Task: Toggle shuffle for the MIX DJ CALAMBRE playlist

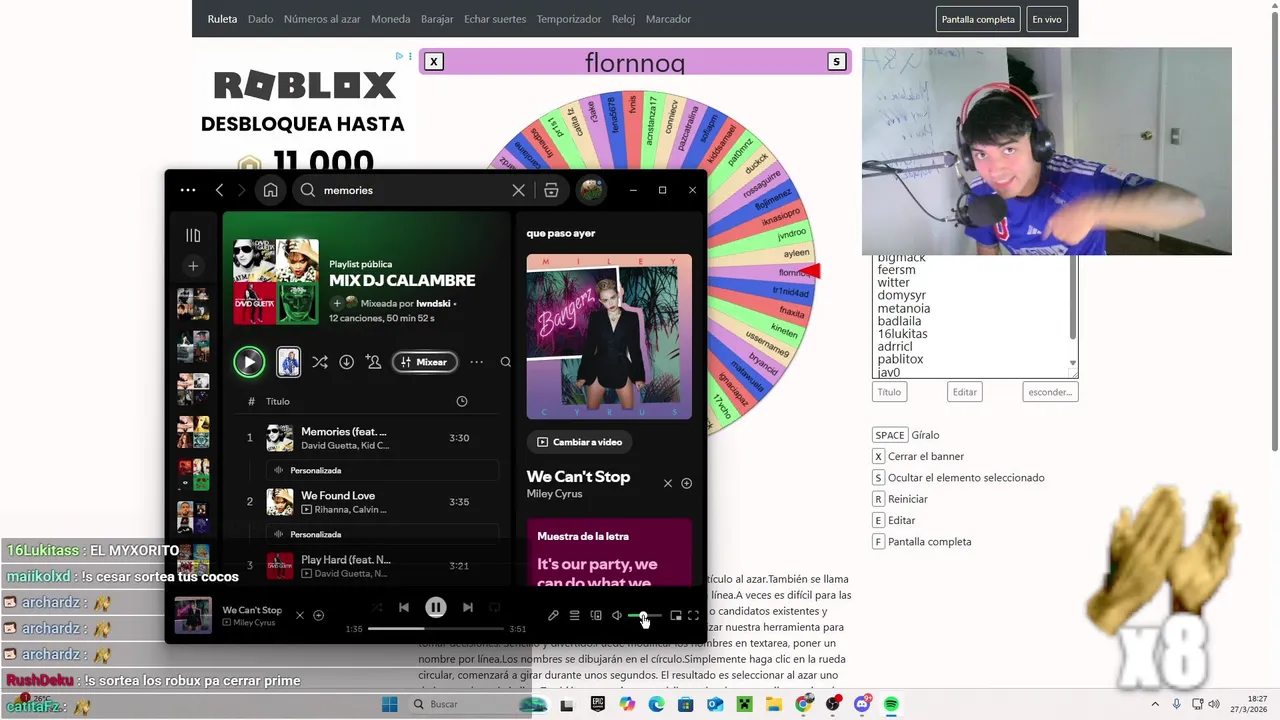Action: click(x=319, y=362)
